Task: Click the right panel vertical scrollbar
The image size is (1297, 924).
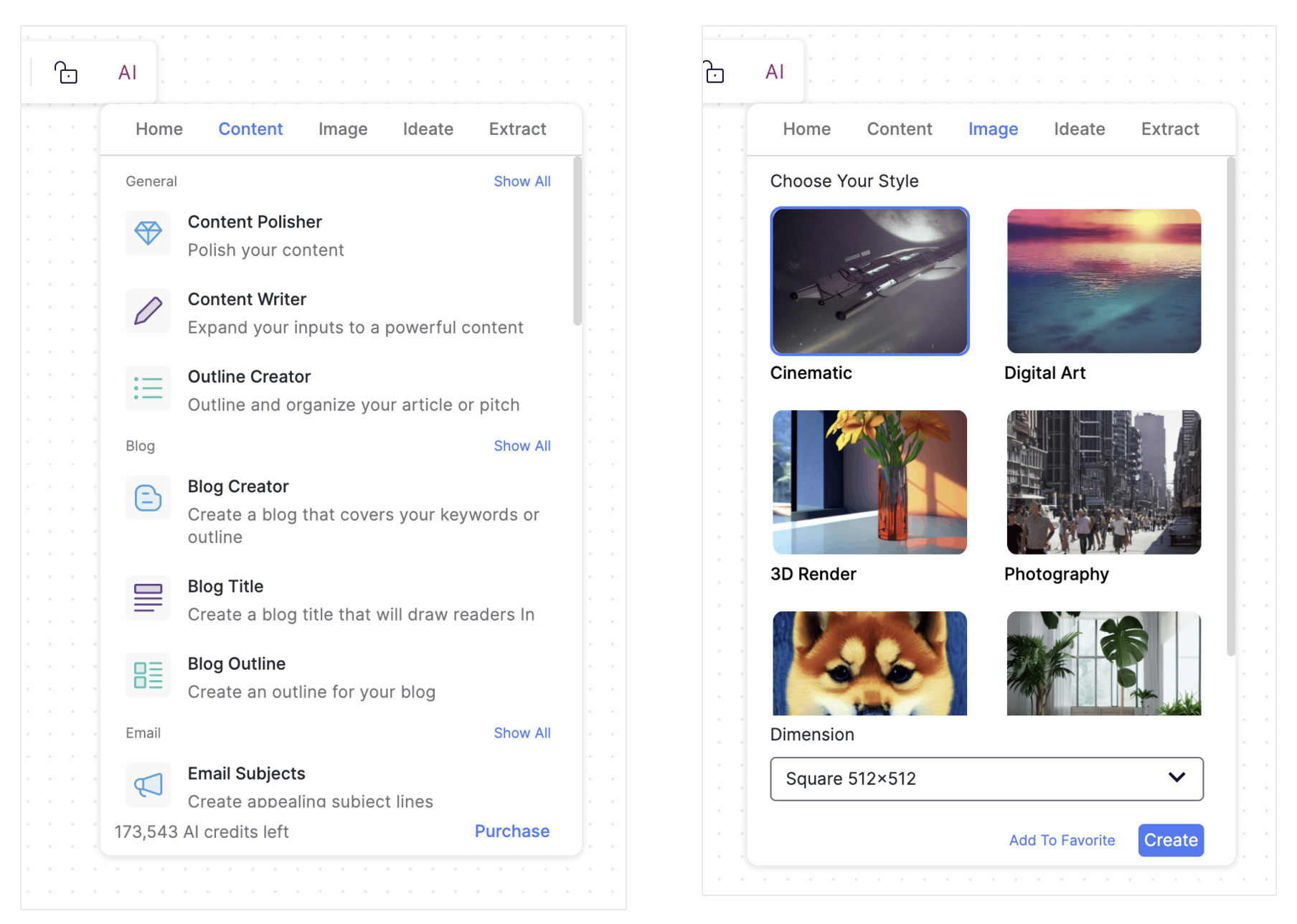Action: click(1231, 407)
